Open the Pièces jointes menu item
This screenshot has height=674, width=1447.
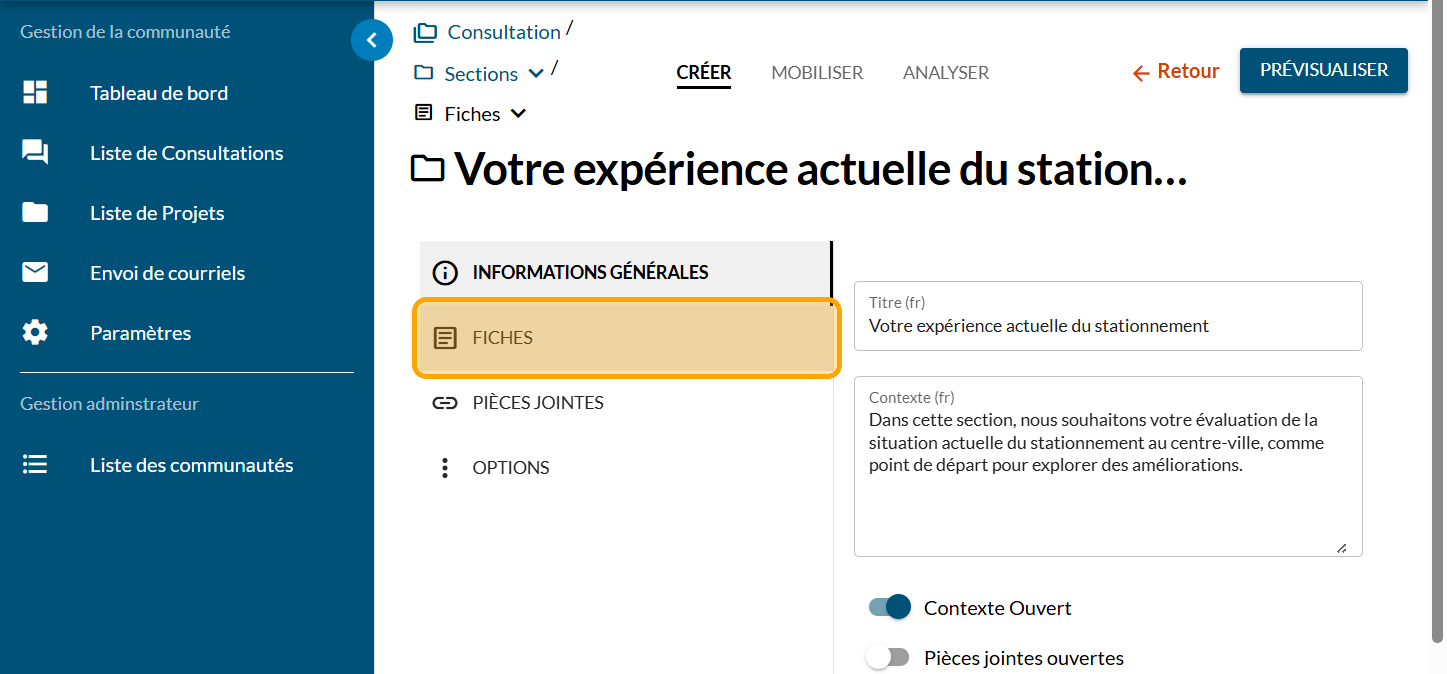click(x=538, y=403)
